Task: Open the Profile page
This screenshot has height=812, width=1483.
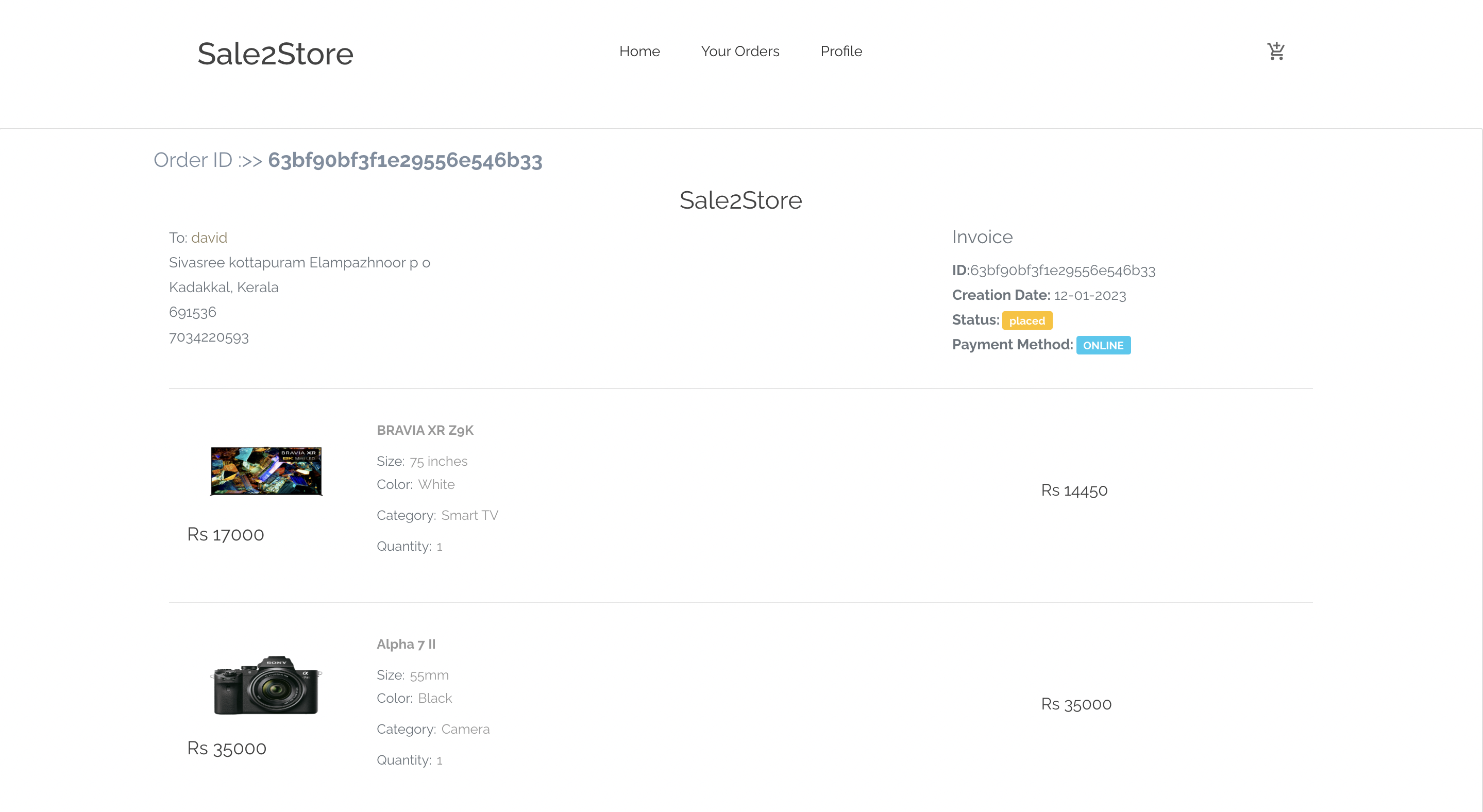Action: (x=841, y=51)
